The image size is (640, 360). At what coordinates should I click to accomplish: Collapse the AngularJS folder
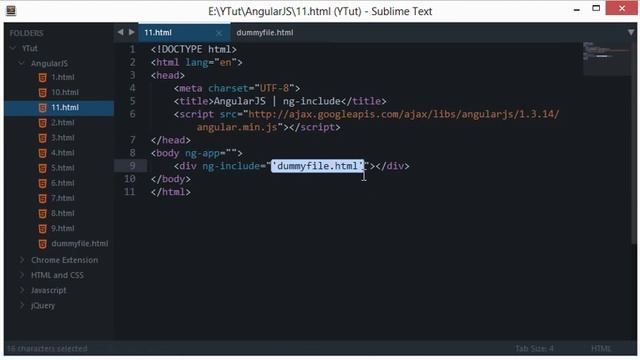tap(21, 63)
